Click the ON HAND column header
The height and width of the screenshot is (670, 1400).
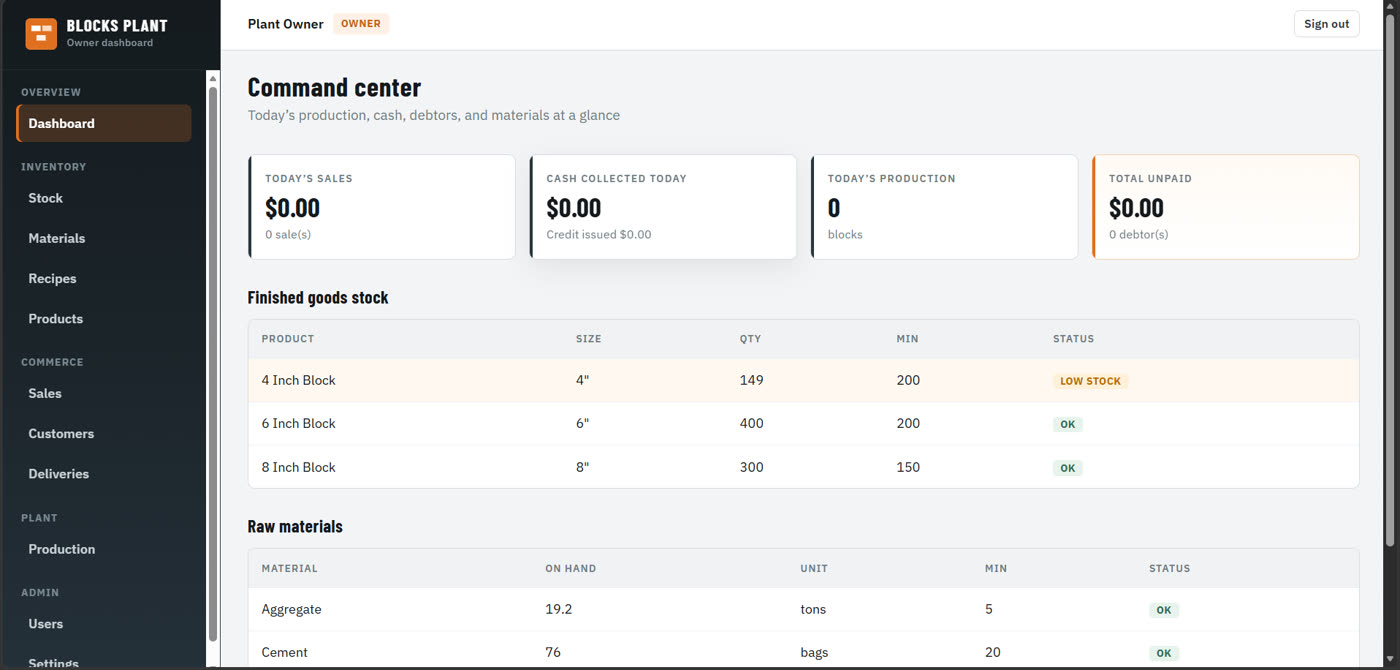pos(571,568)
